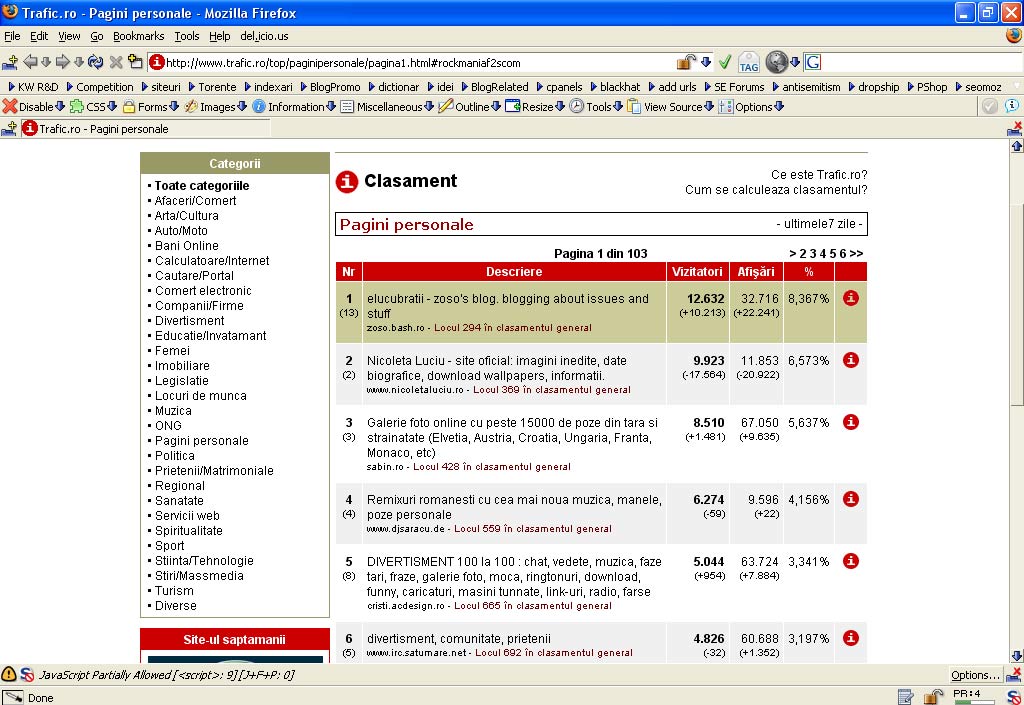Click the info speech bubble toolbar icon

pos(1012,106)
